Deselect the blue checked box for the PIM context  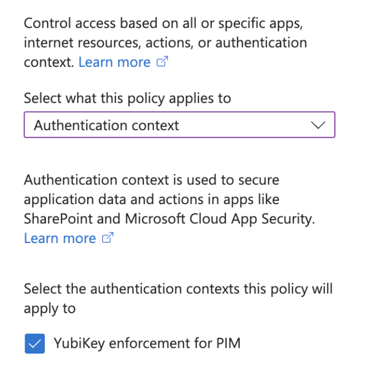coord(35,343)
